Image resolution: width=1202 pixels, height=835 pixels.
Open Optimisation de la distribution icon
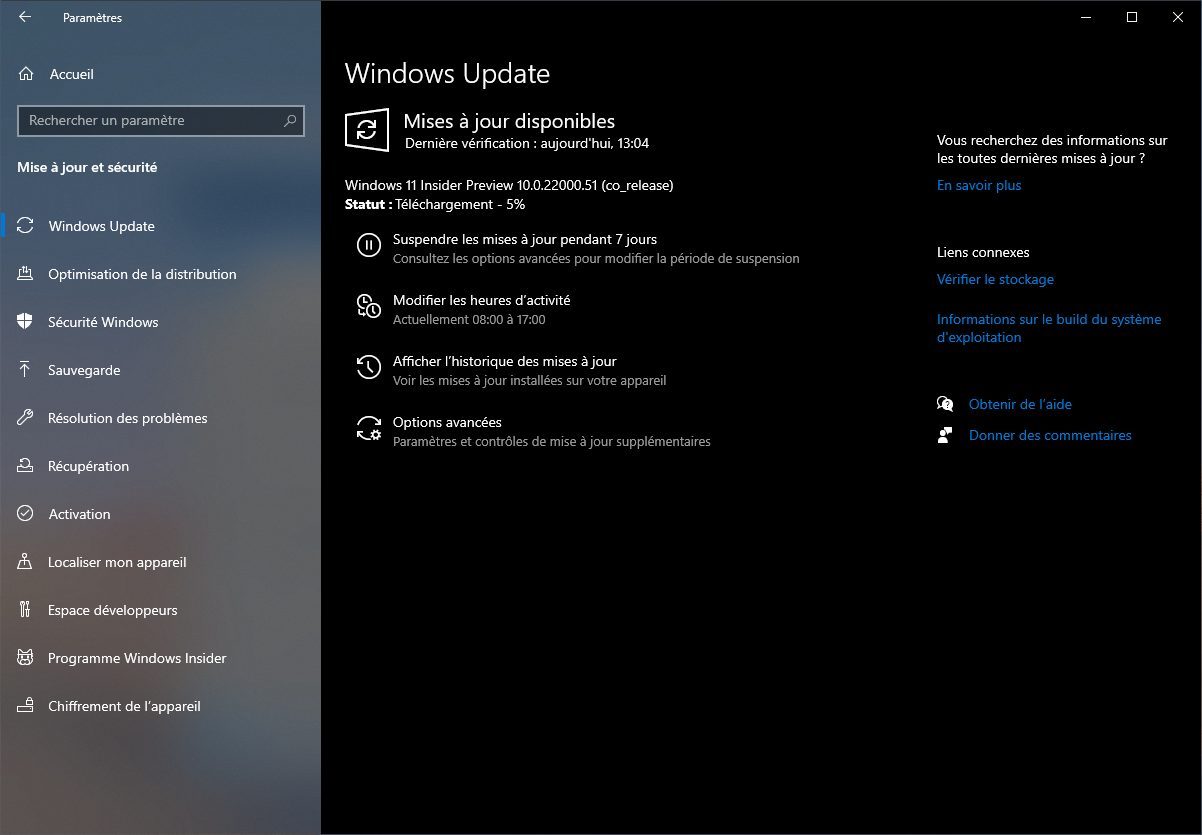(x=26, y=274)
